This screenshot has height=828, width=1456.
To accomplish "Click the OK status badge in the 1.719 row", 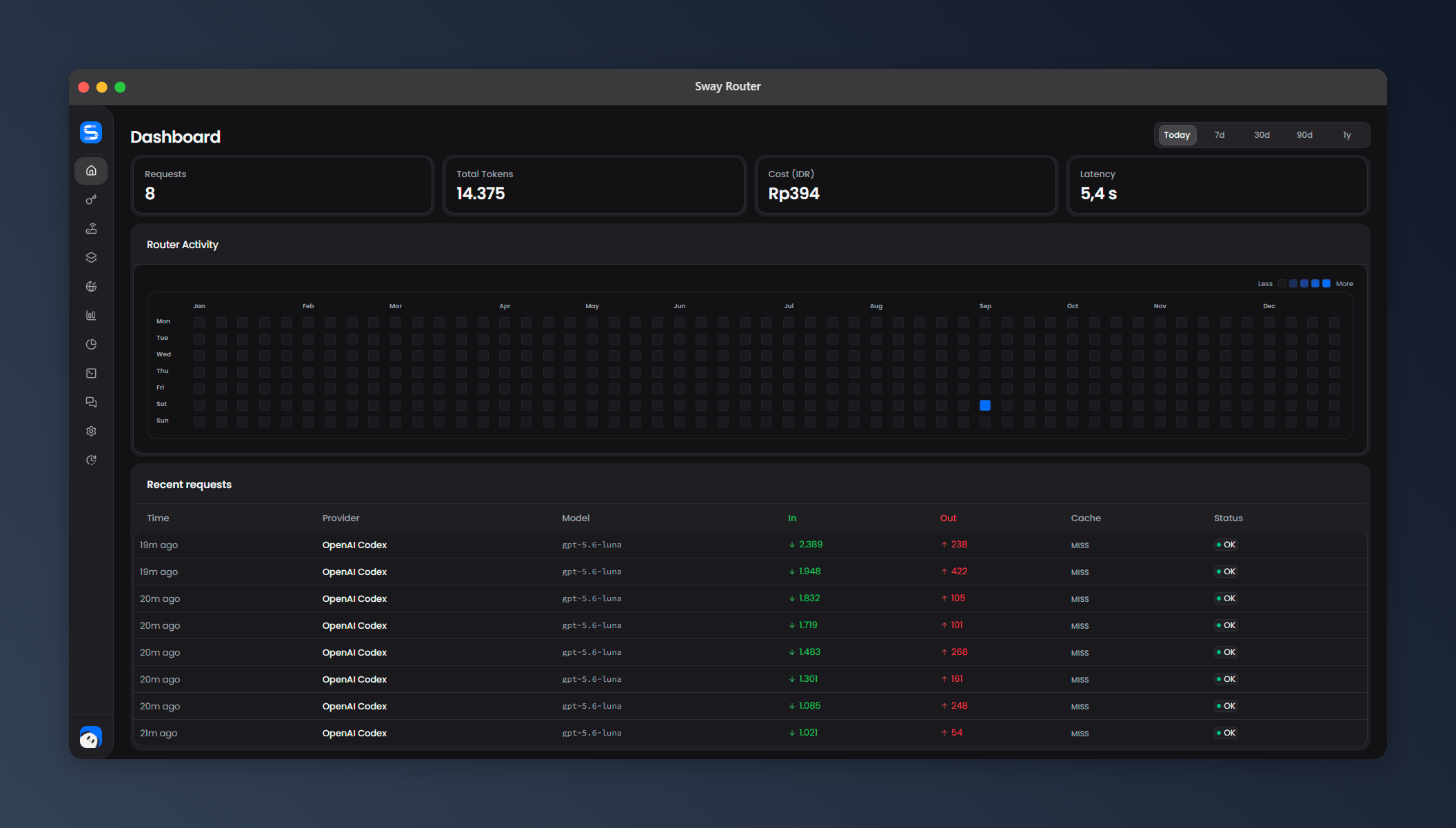I will [1226, 625].
